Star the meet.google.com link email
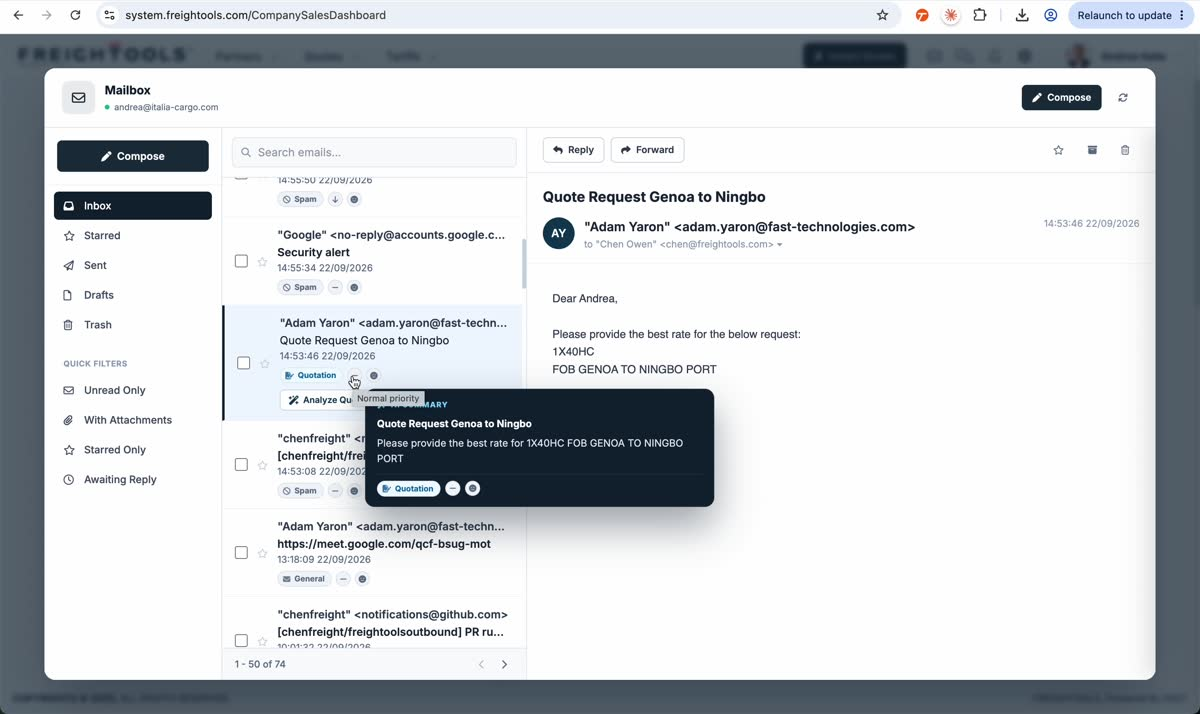Viewport: 1200px width, 714px height. tap(262, 554)
